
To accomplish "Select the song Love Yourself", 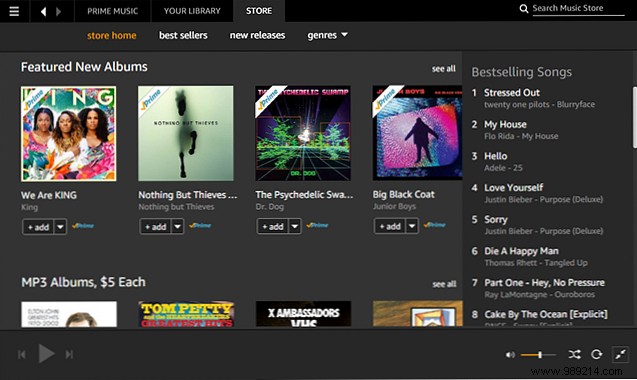I will (514, 188).
